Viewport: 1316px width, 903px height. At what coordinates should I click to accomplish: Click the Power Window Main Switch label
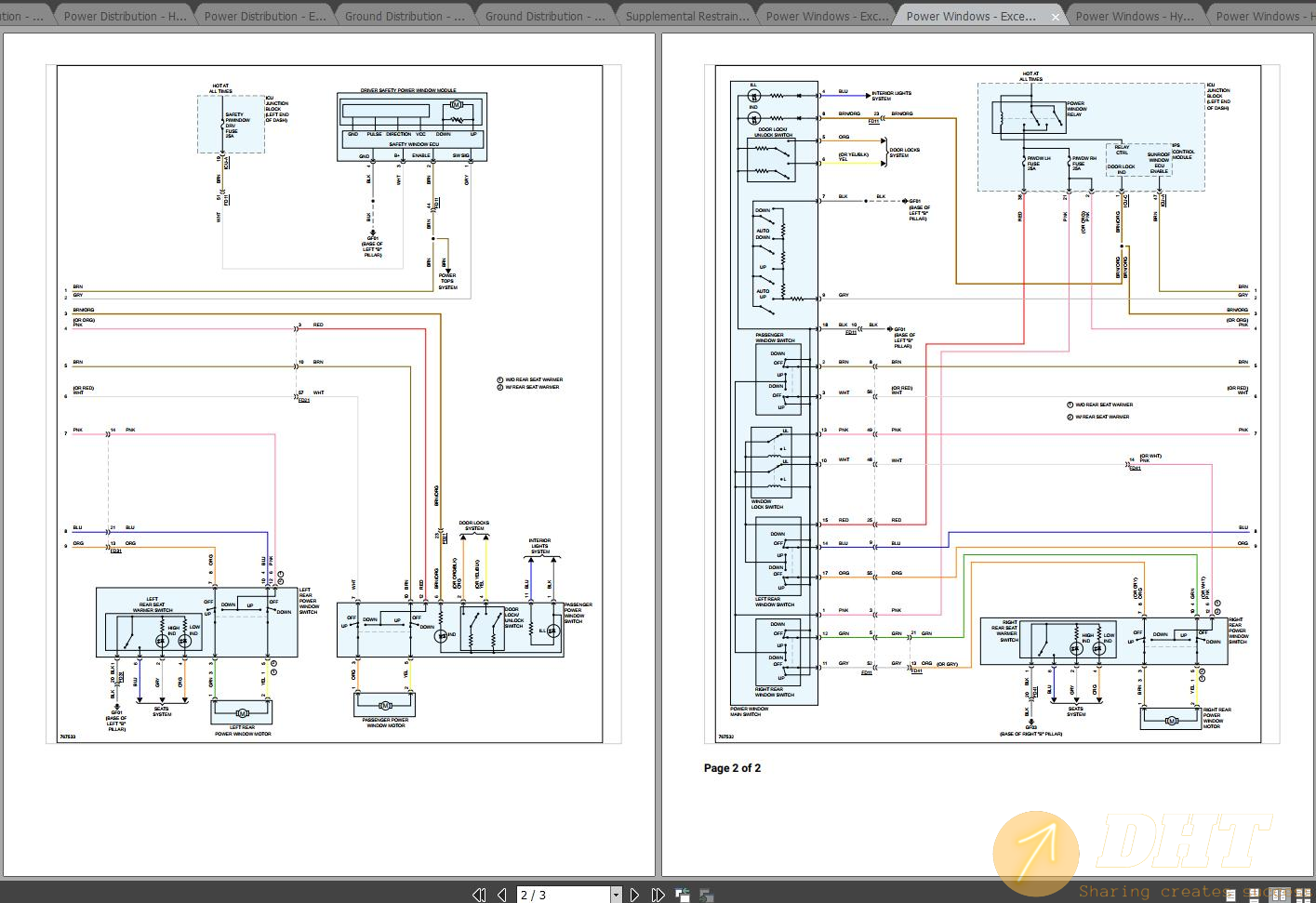750,711
